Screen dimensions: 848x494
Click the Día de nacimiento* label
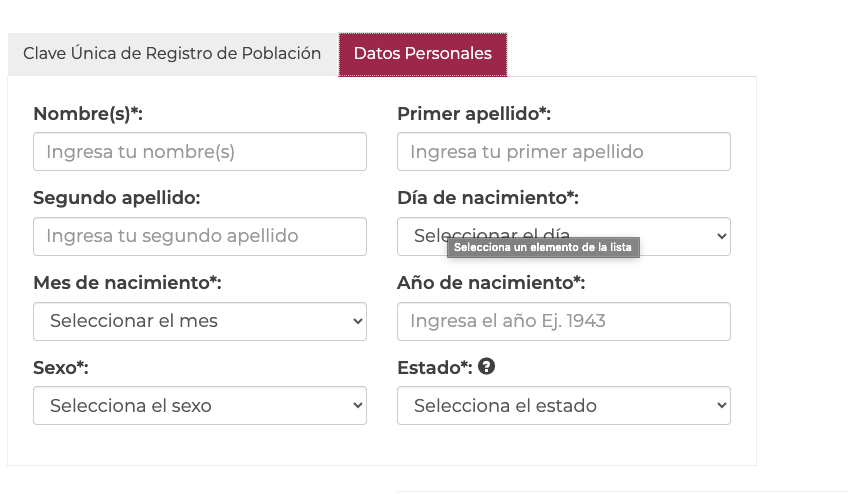(488, 198)
